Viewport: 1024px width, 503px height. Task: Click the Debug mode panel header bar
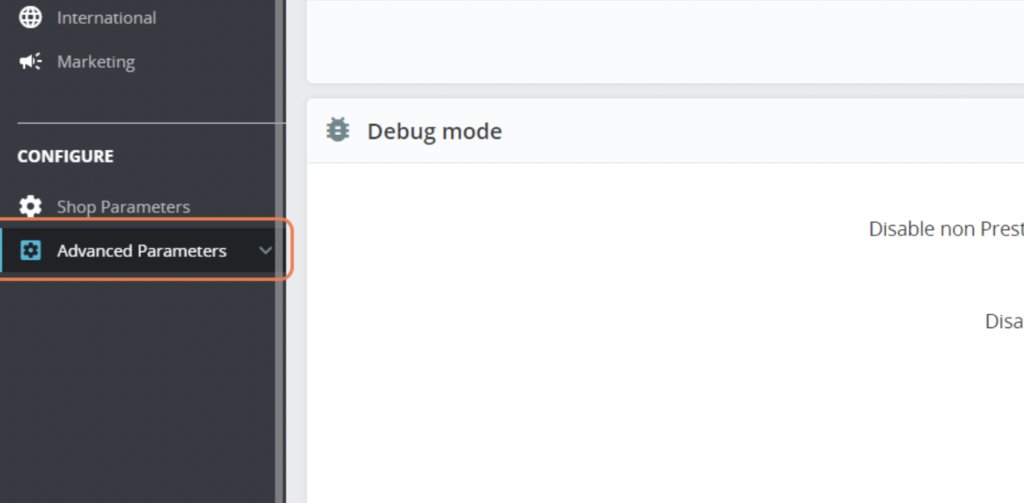(x=665, y=131)
